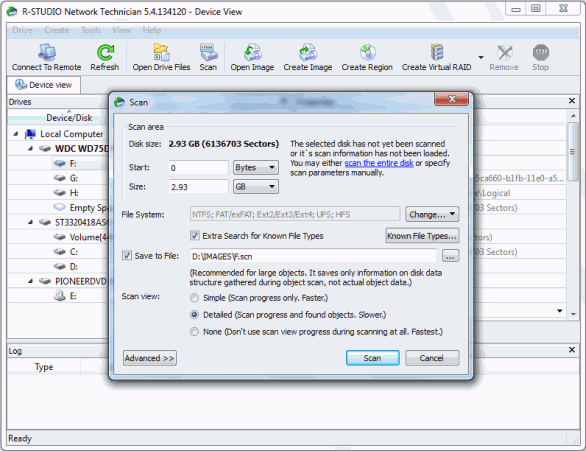Select the Detailed scan view option

click(194, 315)
